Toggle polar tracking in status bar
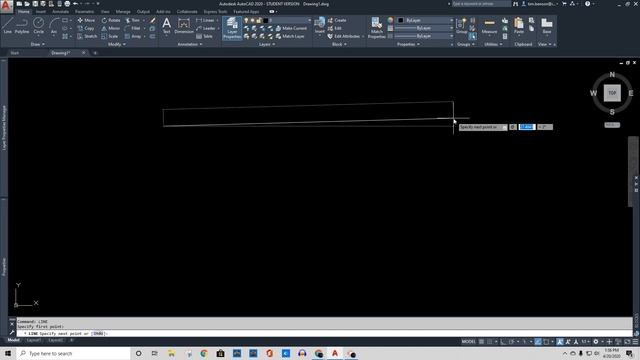Image resolution: width=640 pixels, height=360 pixels. click(511, 342)
